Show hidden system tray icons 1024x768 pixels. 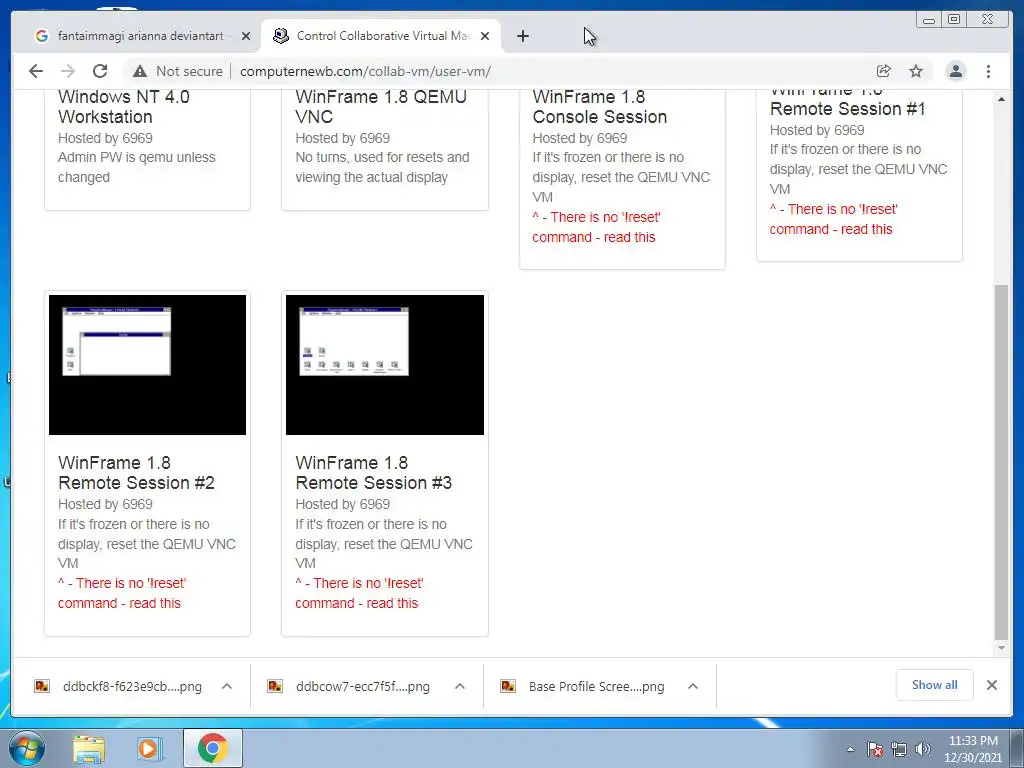tap(850, 749)
